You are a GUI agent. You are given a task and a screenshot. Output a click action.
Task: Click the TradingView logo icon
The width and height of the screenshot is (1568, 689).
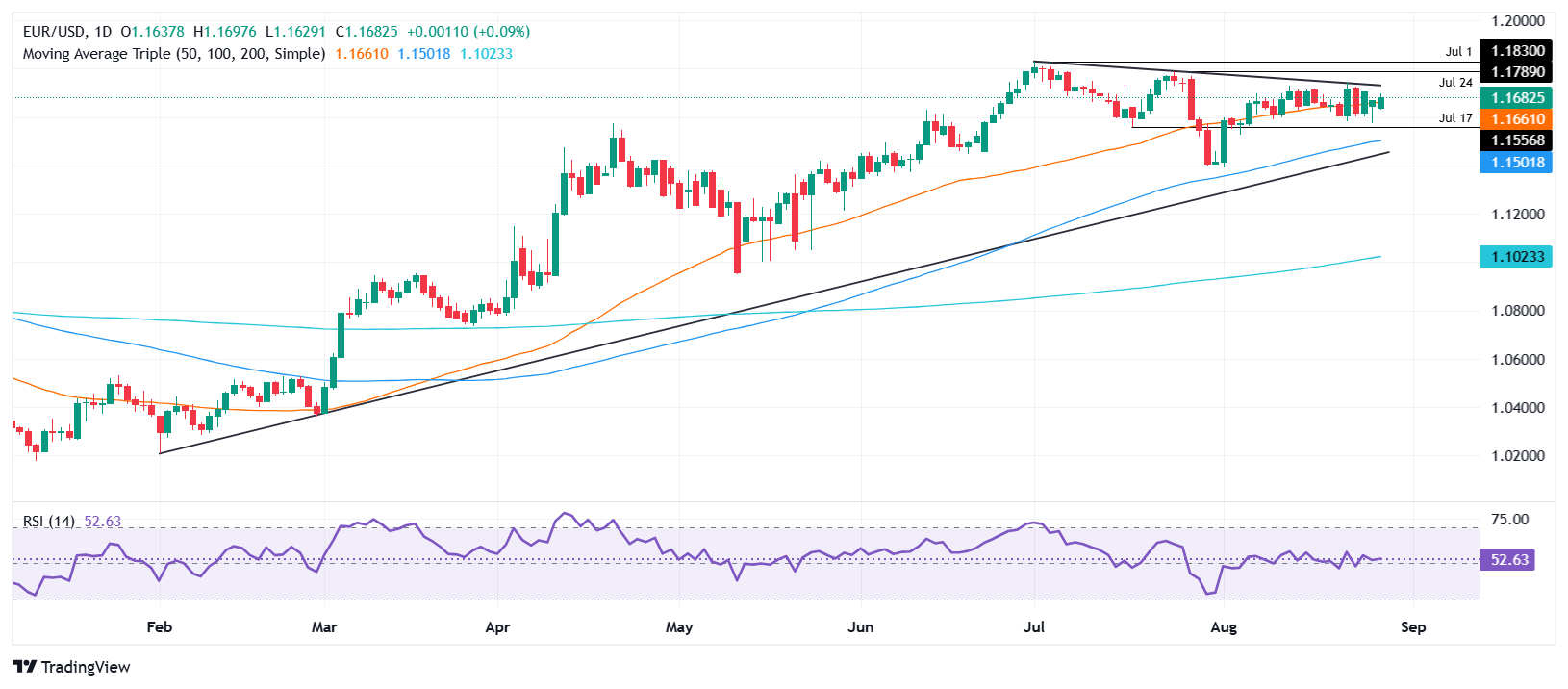(x=25, y=667)
